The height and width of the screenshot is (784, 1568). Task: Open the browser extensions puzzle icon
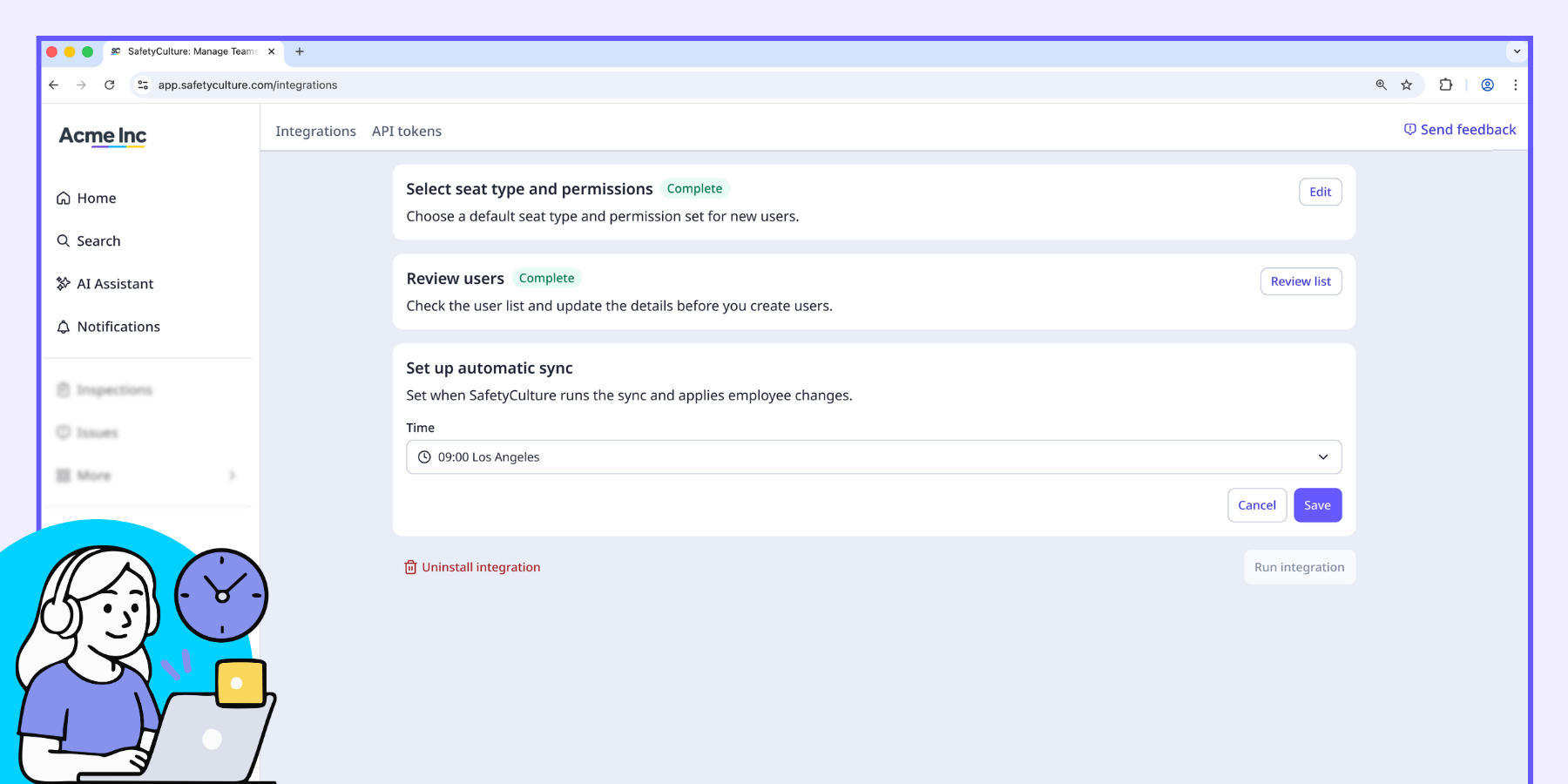pyautogui.click(x=1446, y=85)
